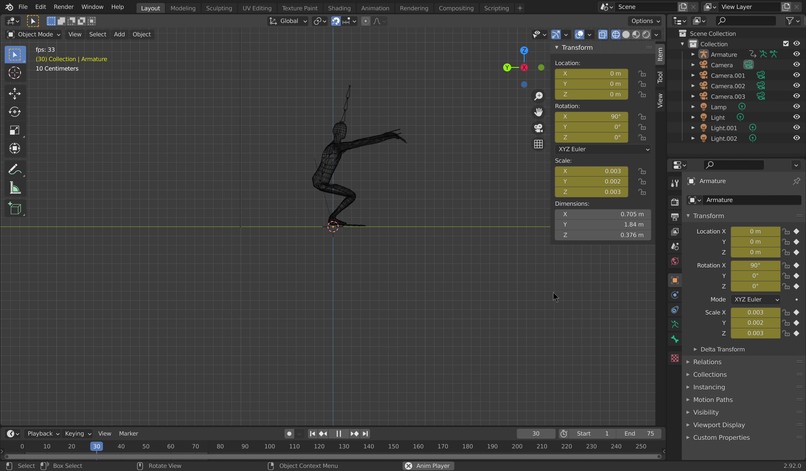This screenshot has width=806, height=471.
Task: Click the Blender logo menu icon
Action: pyautogui.click(x=9, y=7)
